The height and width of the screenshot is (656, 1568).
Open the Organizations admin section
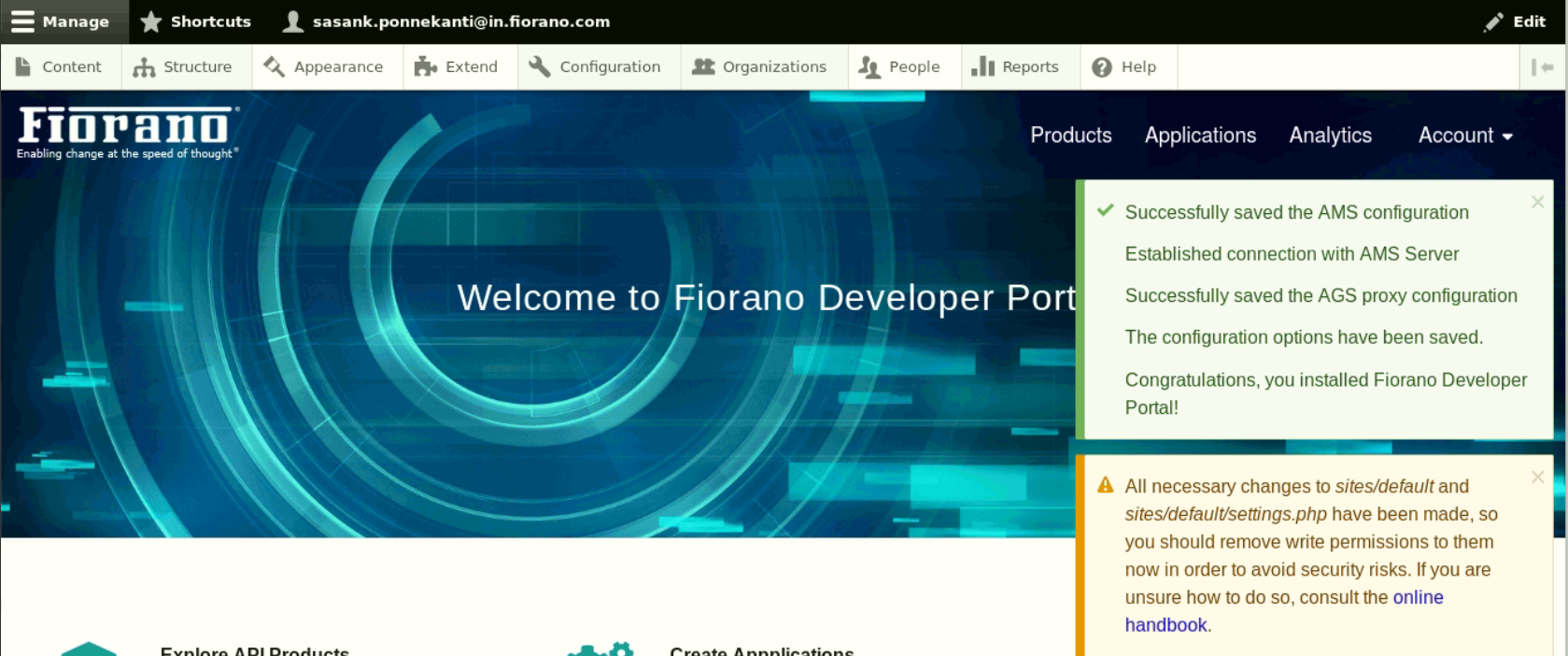760,67
